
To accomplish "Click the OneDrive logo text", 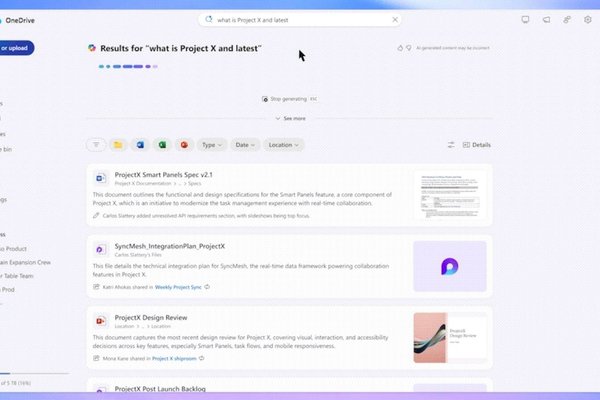I will (x=20, y=20).
